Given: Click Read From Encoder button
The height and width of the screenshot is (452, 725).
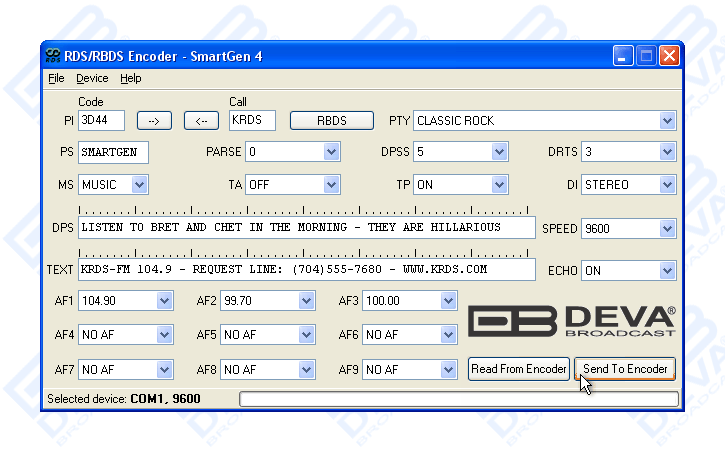Looking at the screenshot, I should tap(519, 369).
